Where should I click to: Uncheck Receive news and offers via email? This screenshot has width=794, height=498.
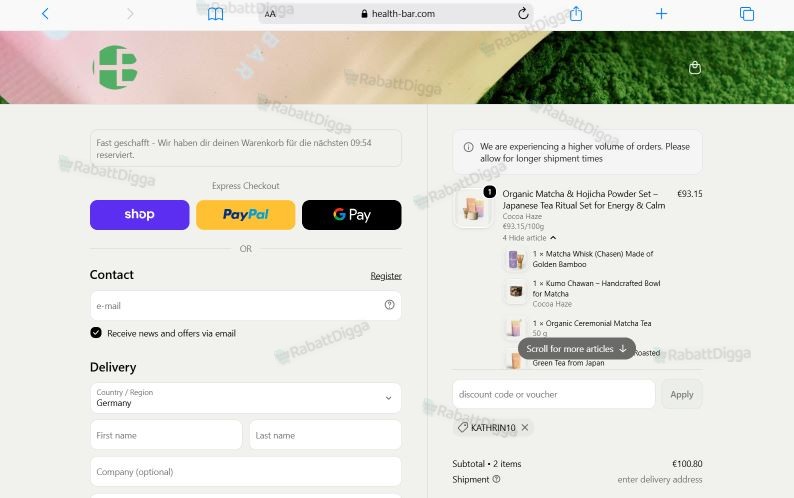coord(96,333)
